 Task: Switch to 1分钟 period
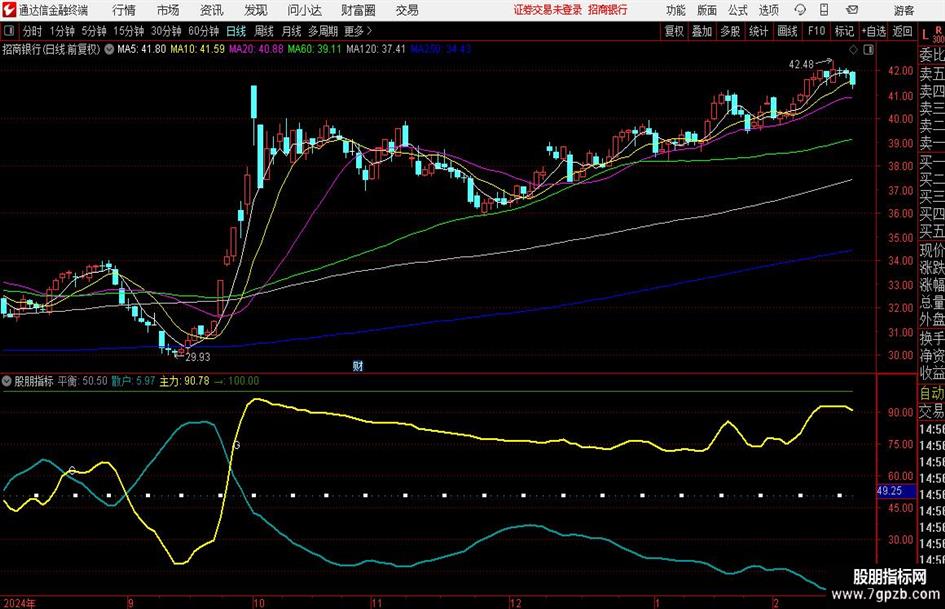point(61,31)
